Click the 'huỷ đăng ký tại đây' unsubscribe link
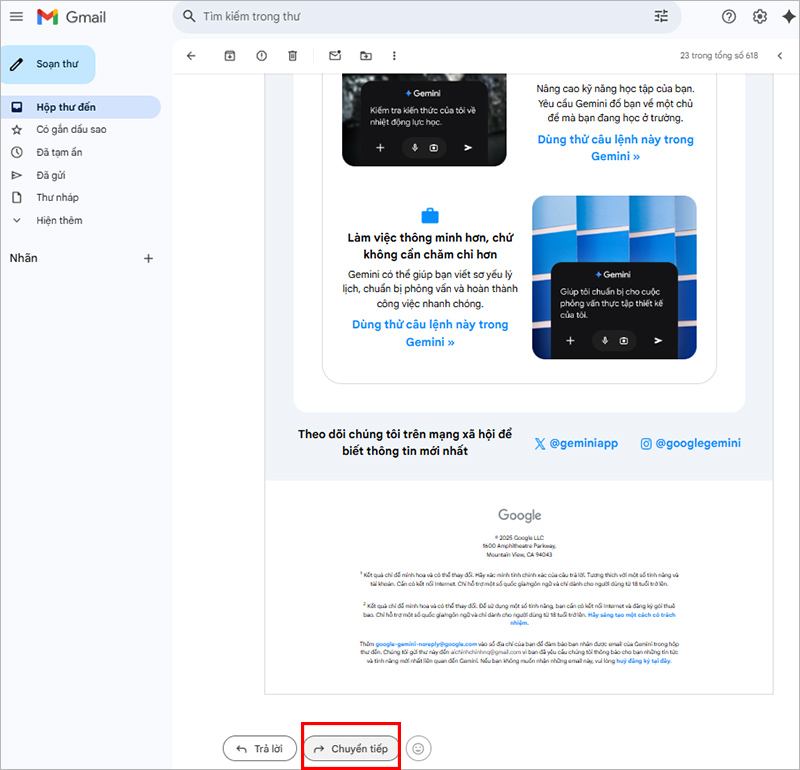The image size is (800, 770). click(644, 661)
